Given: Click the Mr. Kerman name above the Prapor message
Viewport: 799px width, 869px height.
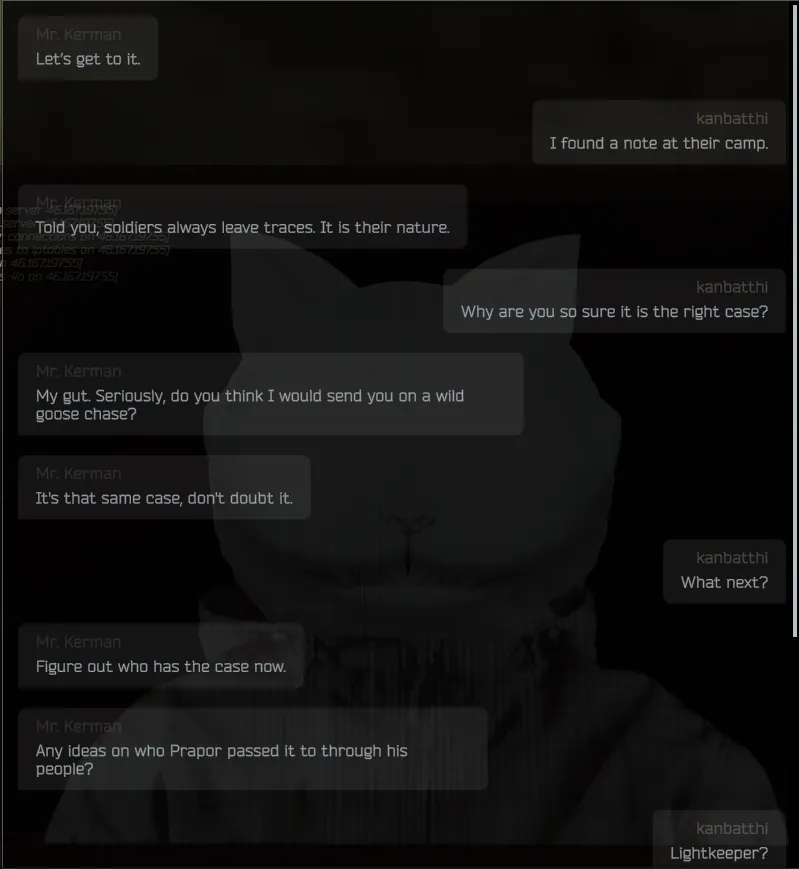Looking at the screenshot, I should [x=78, y=726].
